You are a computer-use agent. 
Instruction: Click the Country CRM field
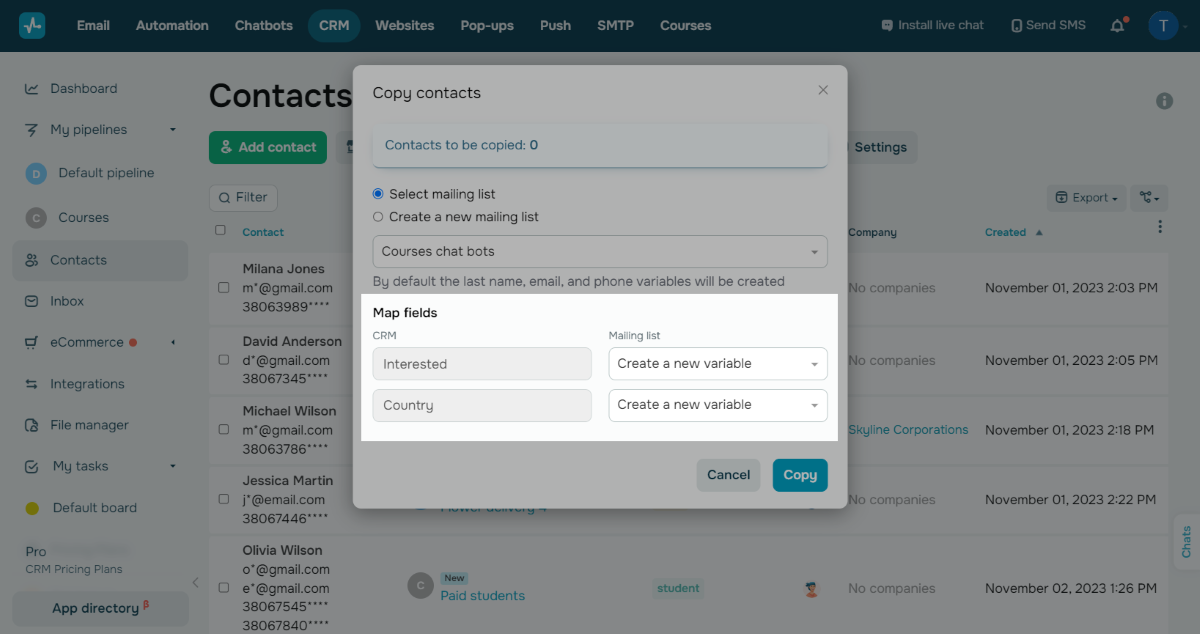(482, 405)
